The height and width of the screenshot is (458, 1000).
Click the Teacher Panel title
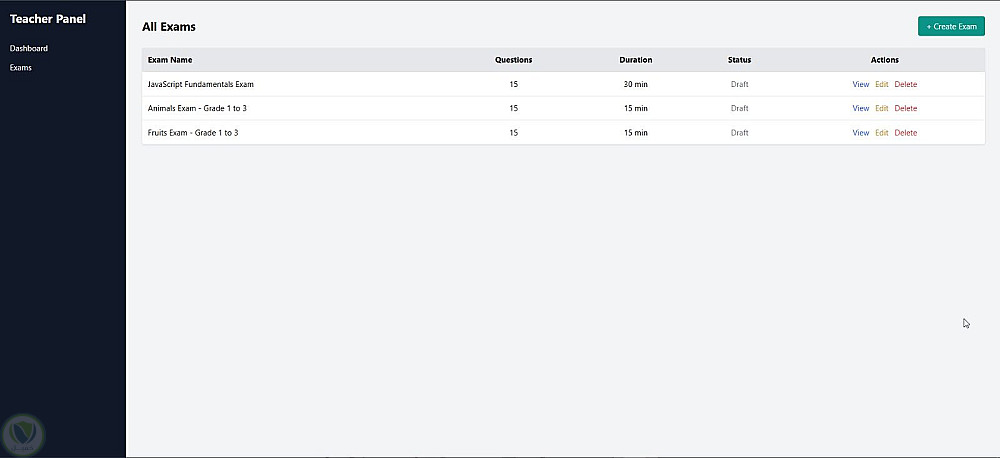point(48,19)
